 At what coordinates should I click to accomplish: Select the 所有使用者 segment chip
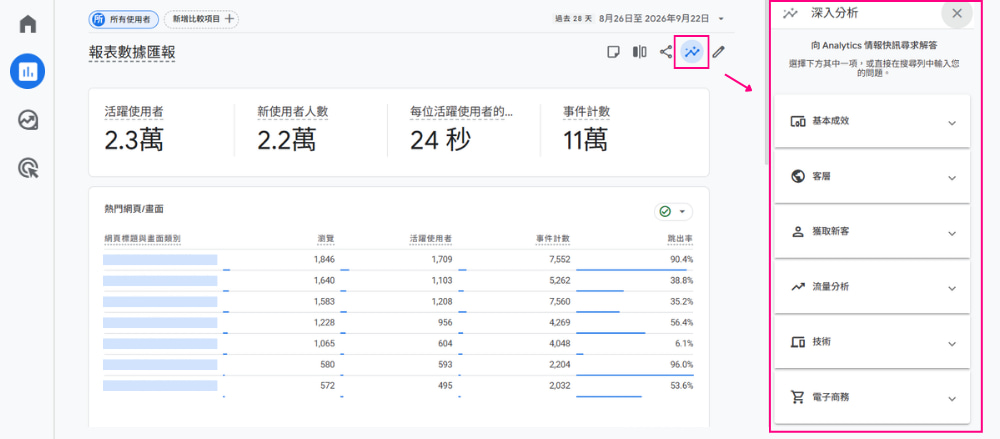pyautogui.click(x=124, y=19)
